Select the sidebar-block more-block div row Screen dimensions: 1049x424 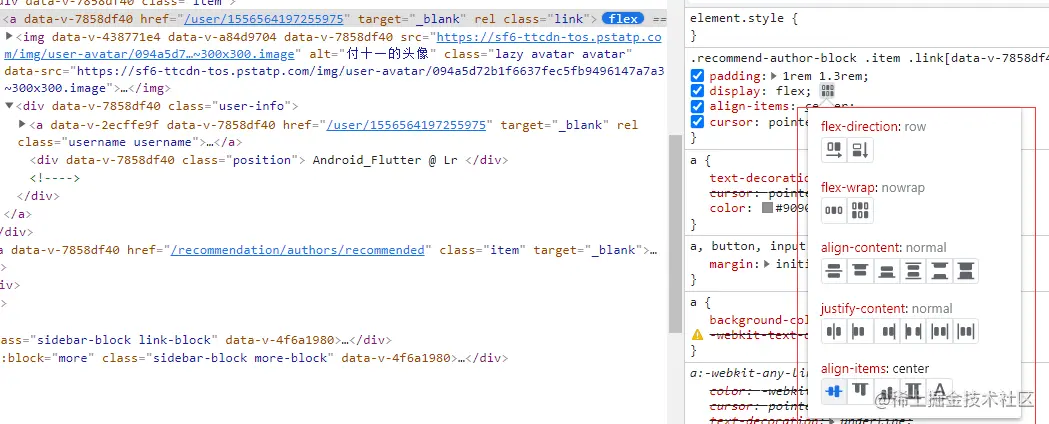(254, 358)
